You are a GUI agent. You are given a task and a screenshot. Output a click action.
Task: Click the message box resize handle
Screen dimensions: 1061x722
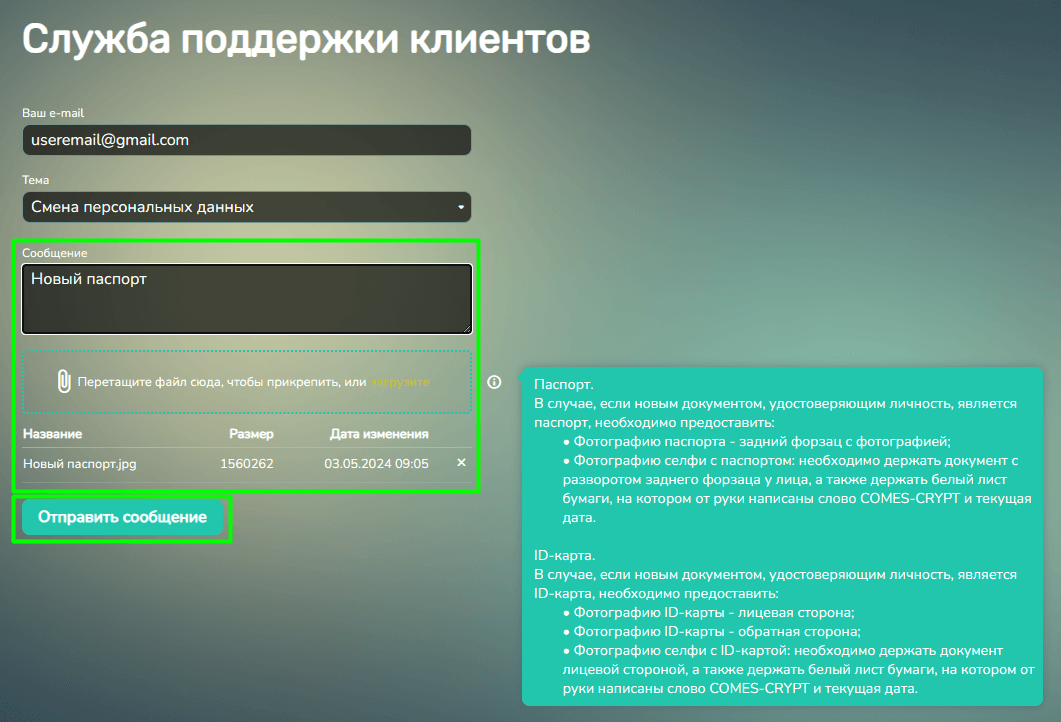point(466,328)
